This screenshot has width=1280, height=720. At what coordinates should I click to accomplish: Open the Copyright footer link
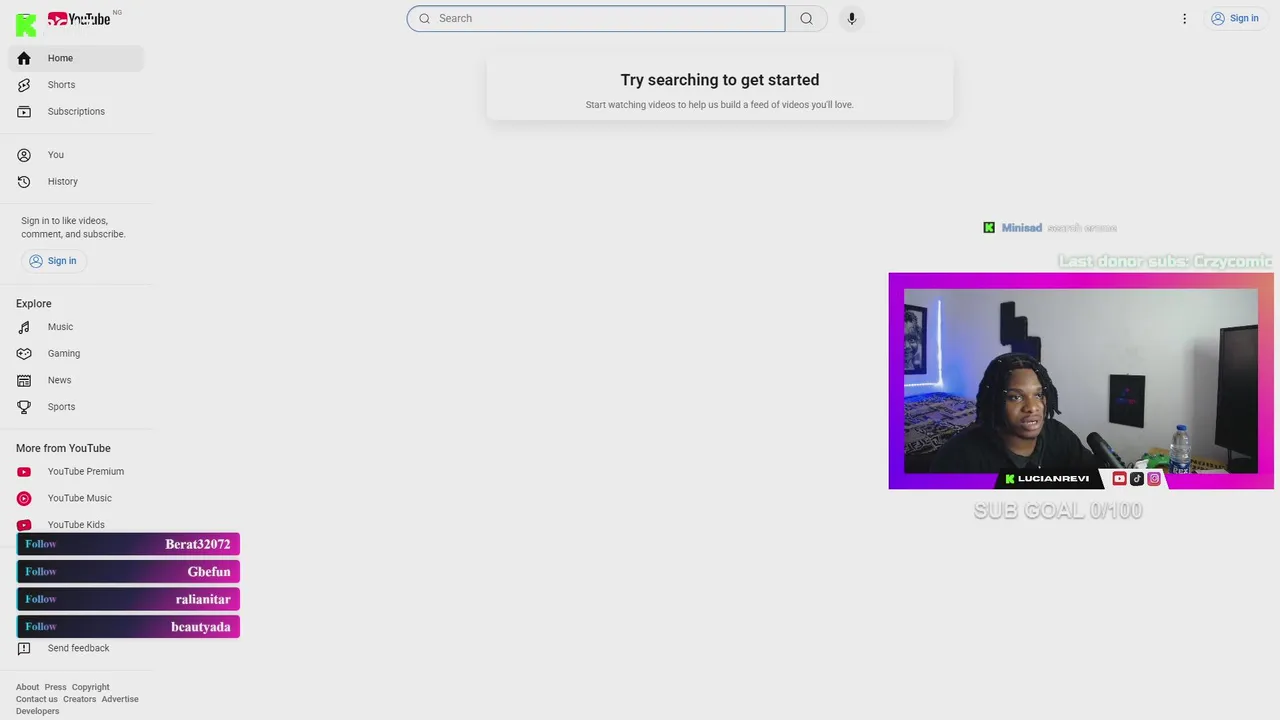pos(90,687)
